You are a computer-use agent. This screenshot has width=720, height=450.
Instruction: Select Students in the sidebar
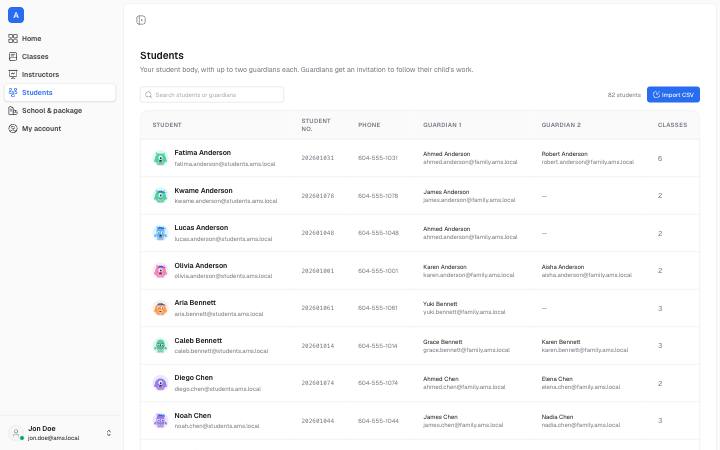(60, 92)
